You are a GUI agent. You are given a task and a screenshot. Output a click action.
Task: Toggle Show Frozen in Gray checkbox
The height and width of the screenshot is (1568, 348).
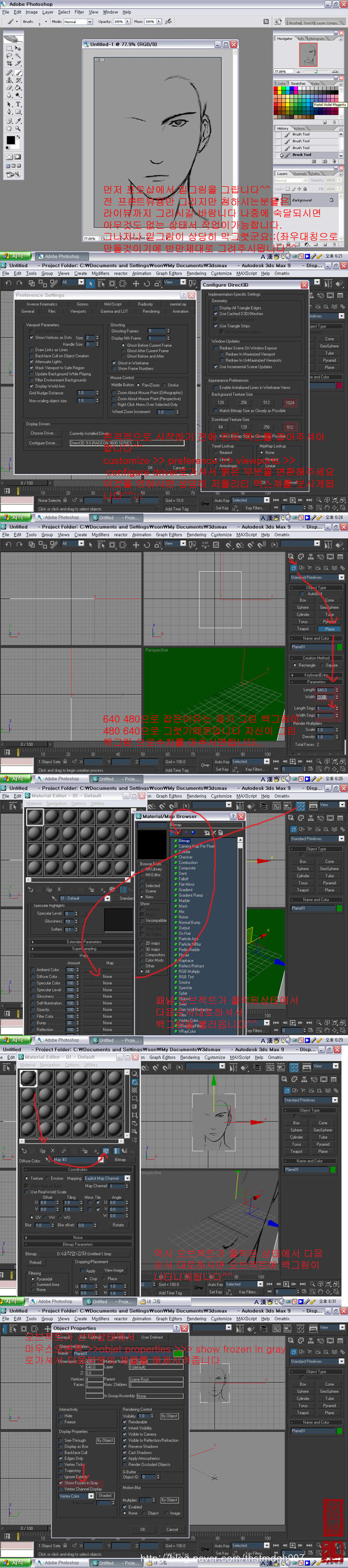[61, 1483]
